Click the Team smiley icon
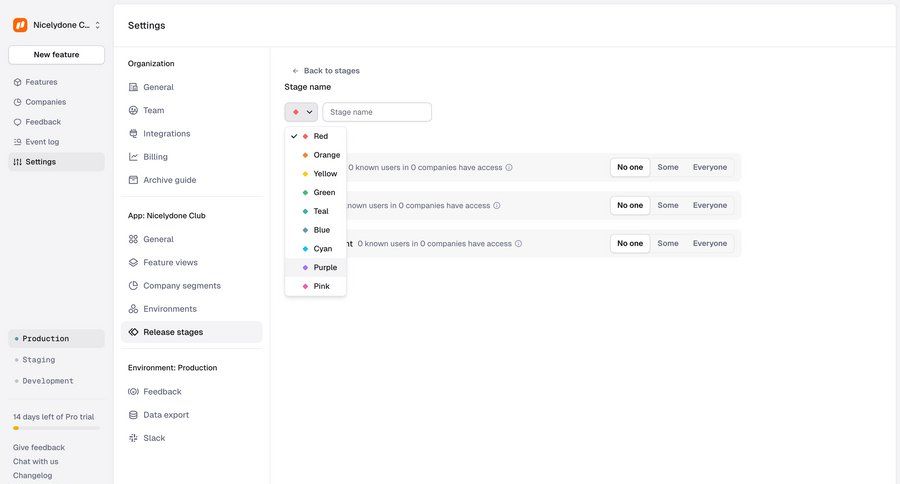 tap(133, 110)
